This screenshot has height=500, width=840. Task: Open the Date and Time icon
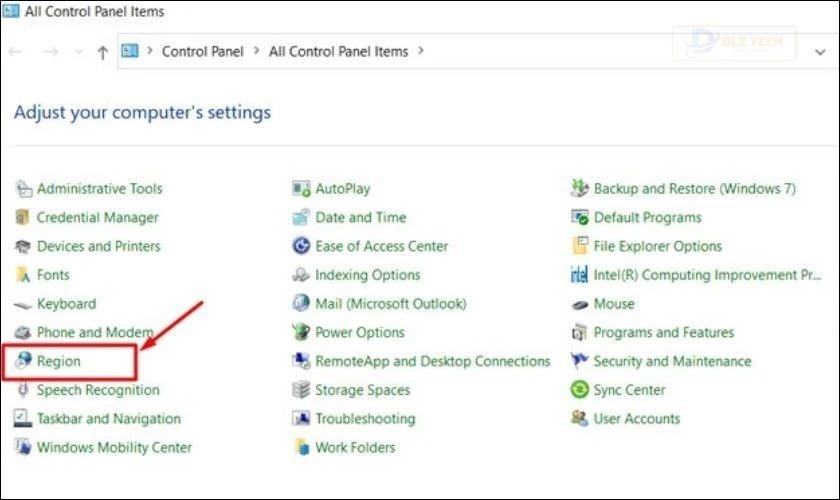pos(301,217)
